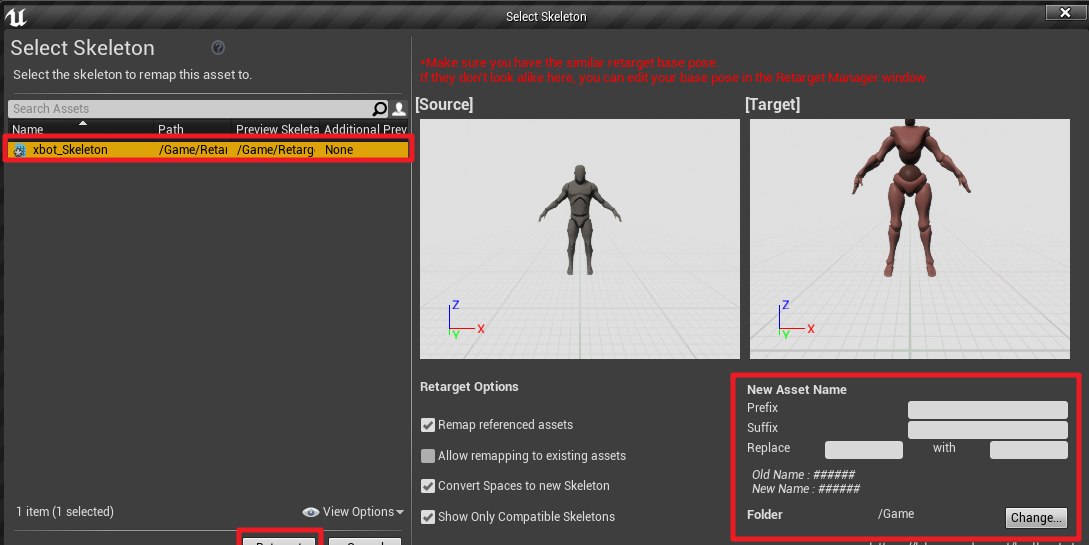Click the search magnifier icon

pos(379,109)
